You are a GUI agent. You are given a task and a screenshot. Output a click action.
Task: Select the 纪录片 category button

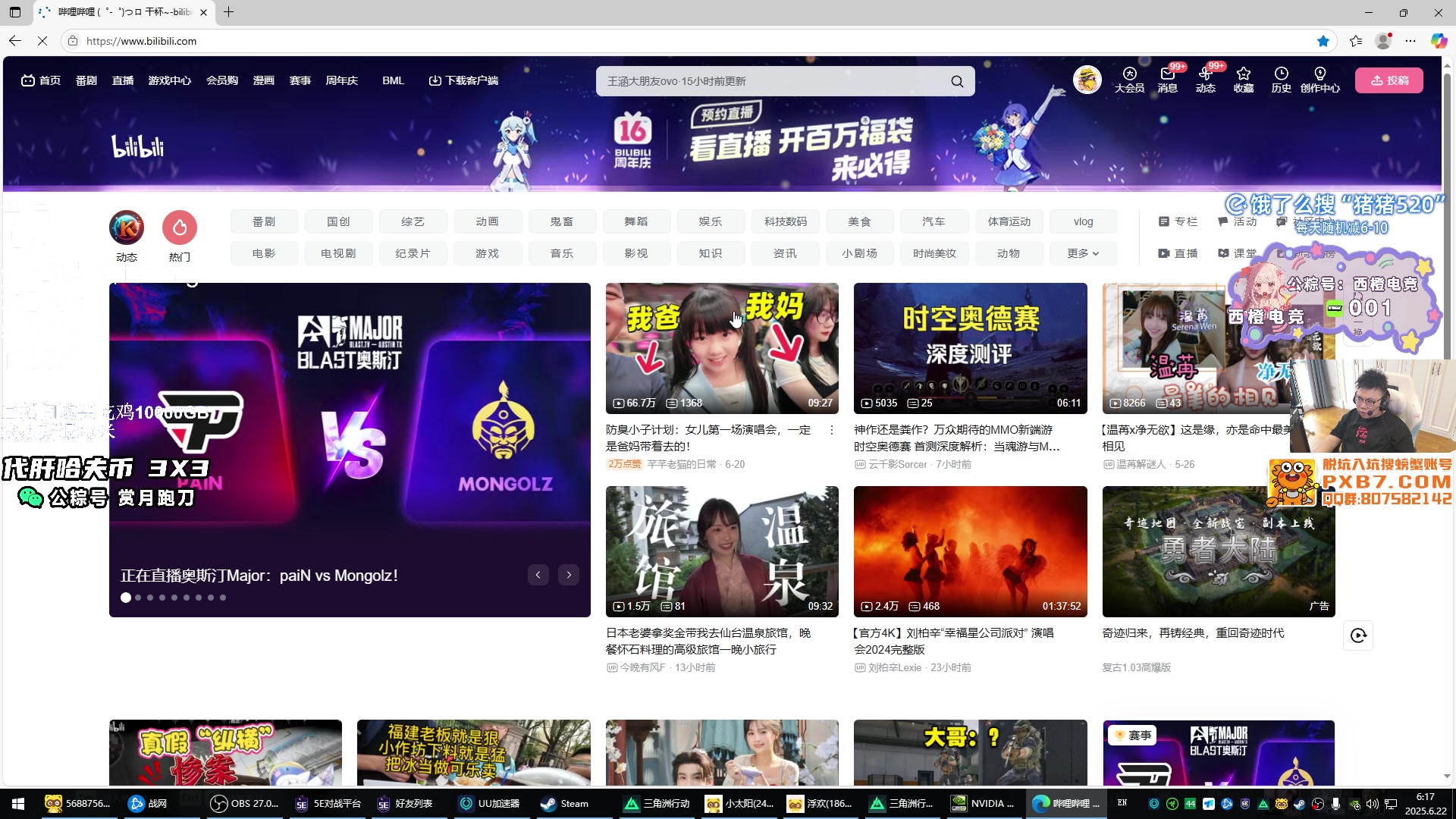tap(413, 253)
